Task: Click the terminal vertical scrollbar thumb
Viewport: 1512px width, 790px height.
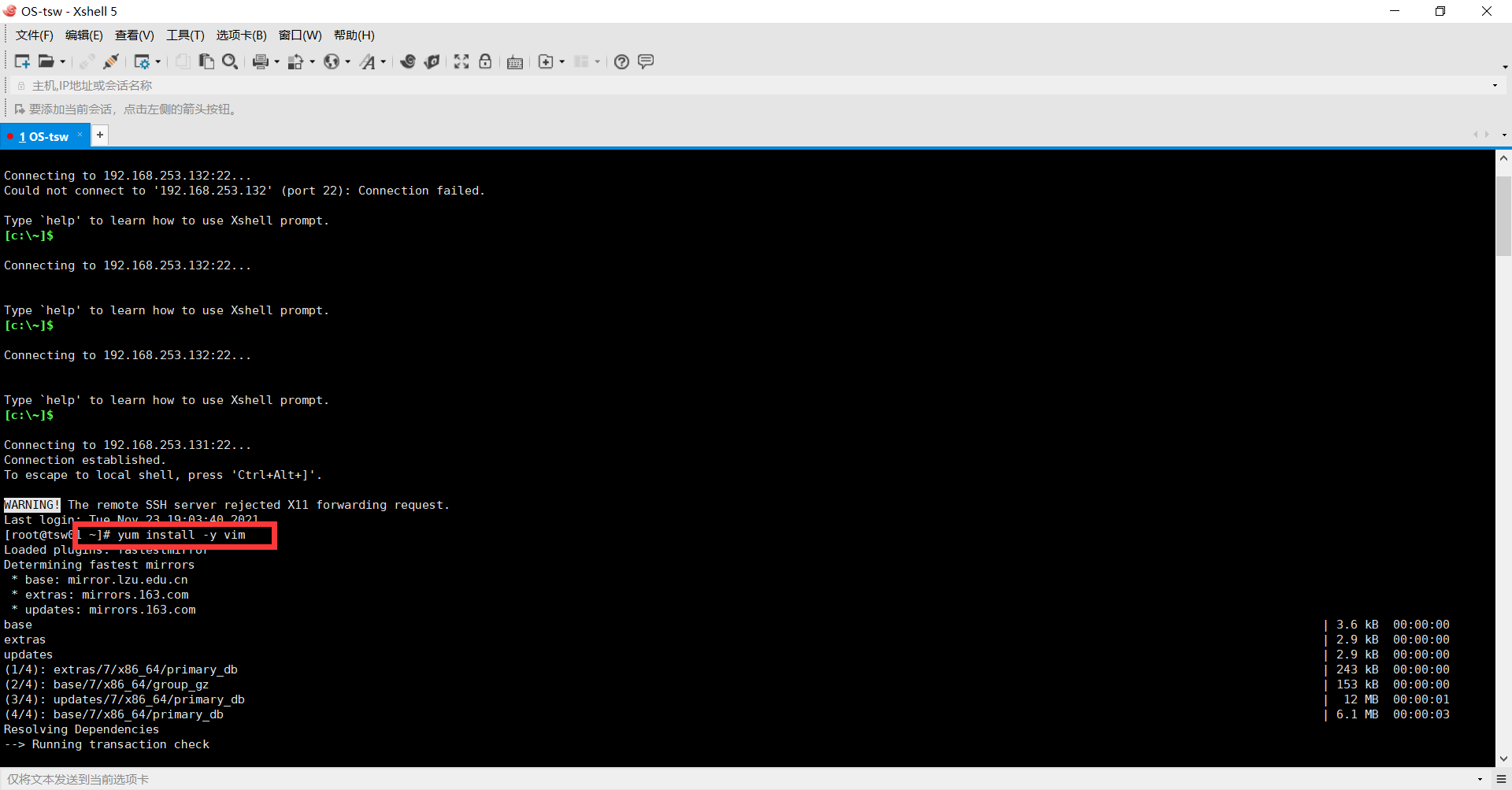Action: point(1503,216)
